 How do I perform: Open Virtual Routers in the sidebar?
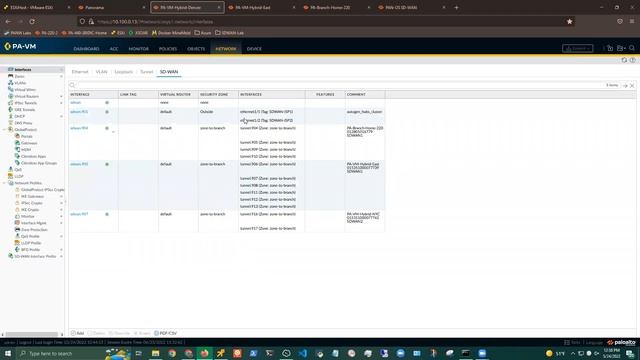click(27, 96)
